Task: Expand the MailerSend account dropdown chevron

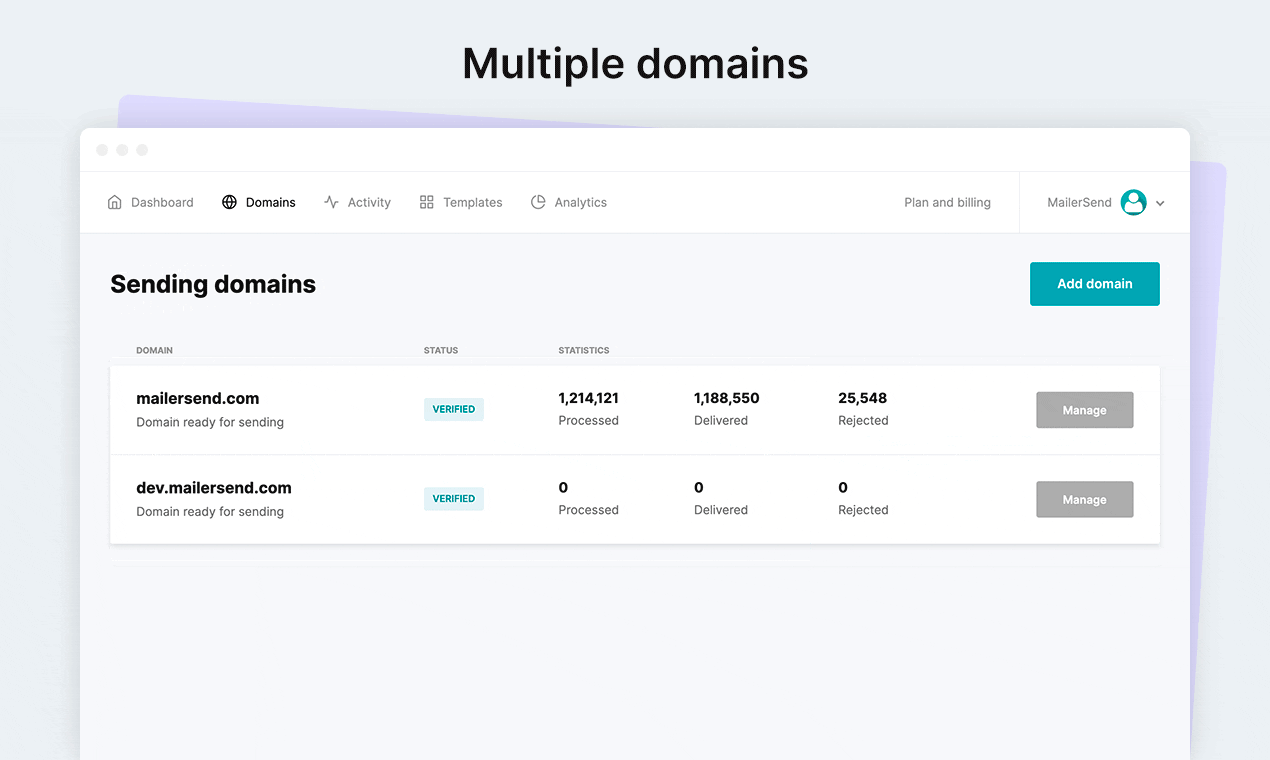Action: [x=1160, y=203]
